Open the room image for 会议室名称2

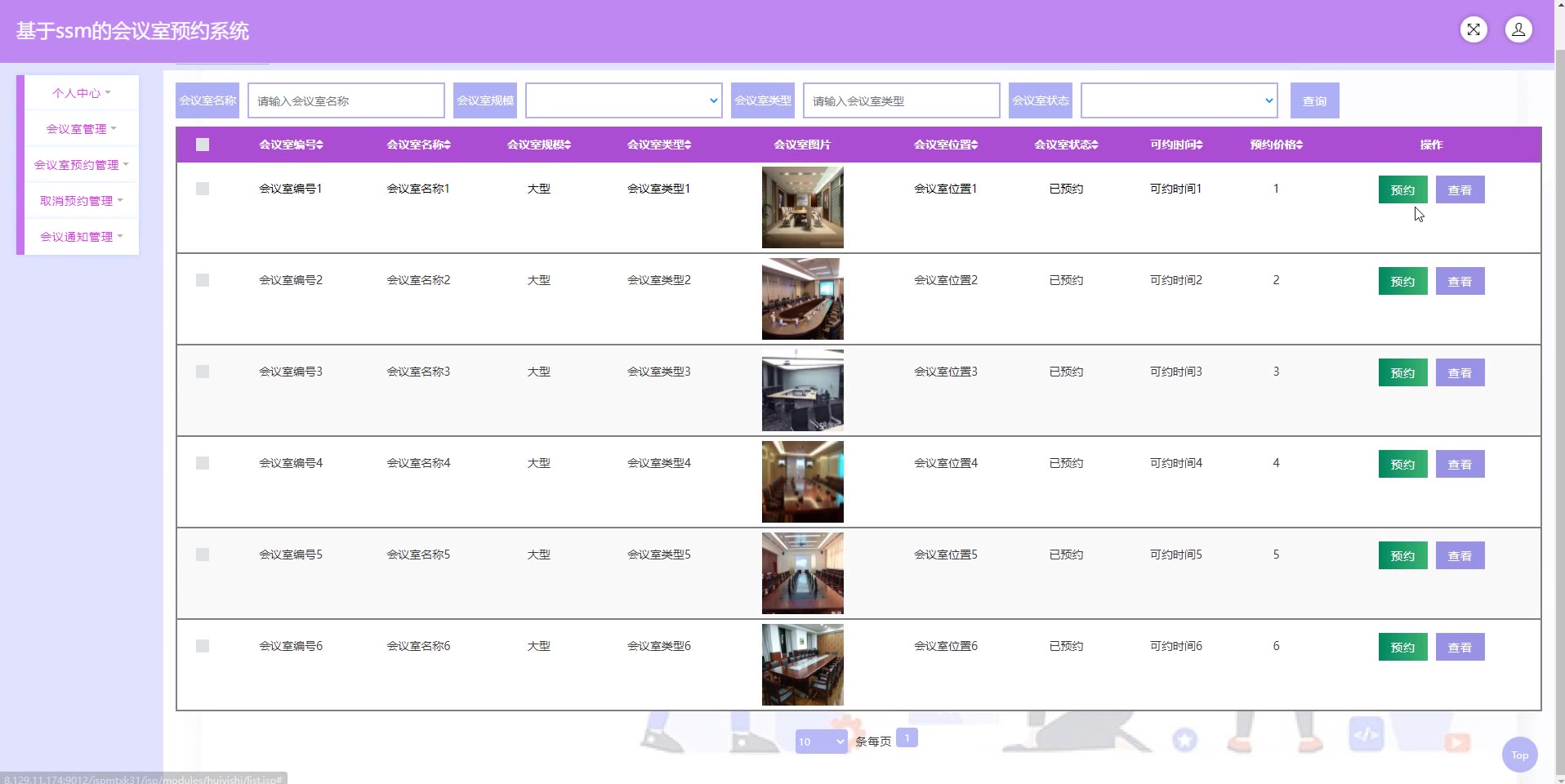pos(803,299)
